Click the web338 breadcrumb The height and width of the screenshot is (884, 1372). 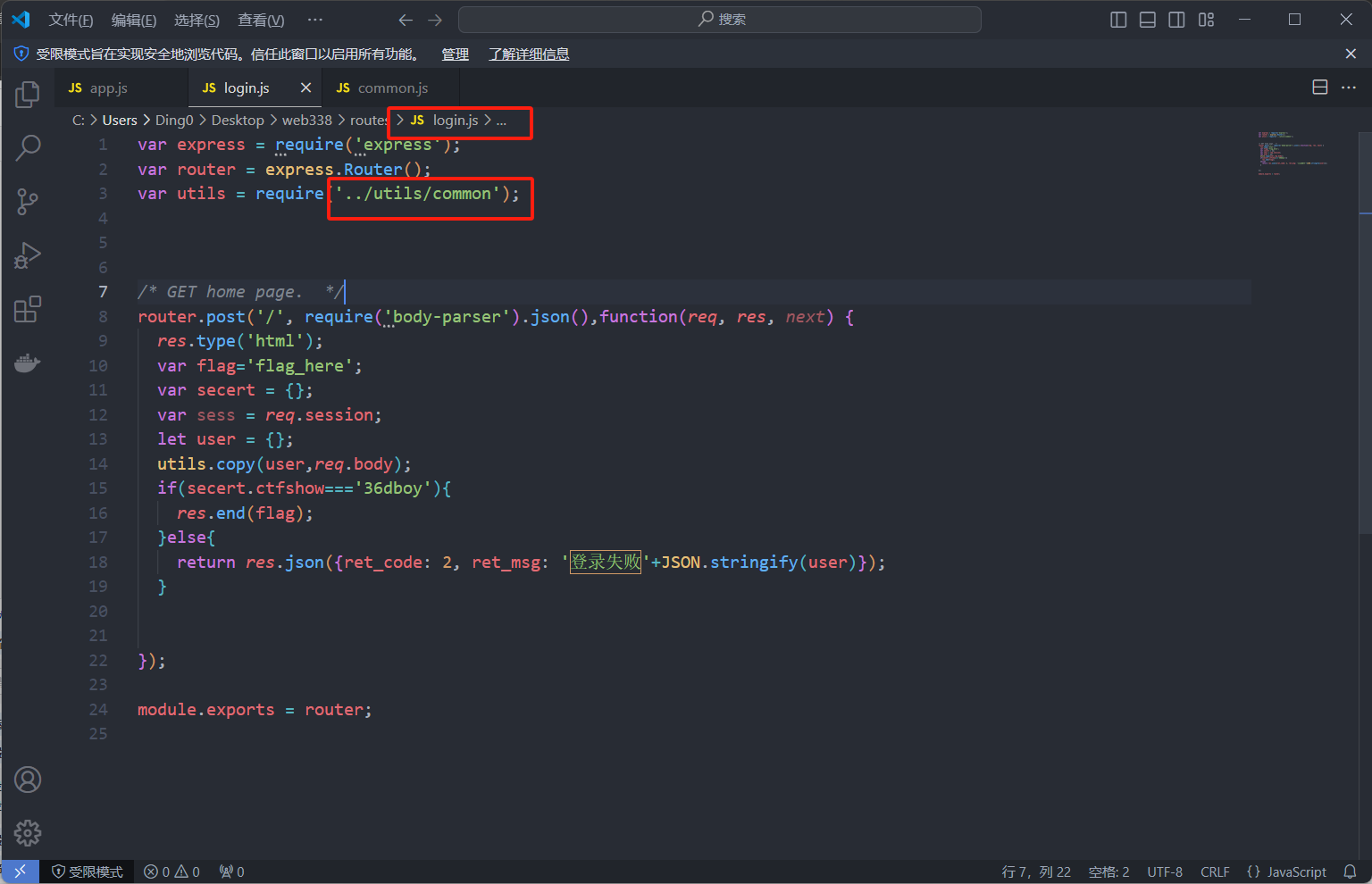pyautogui.click(x=307, y=120)
